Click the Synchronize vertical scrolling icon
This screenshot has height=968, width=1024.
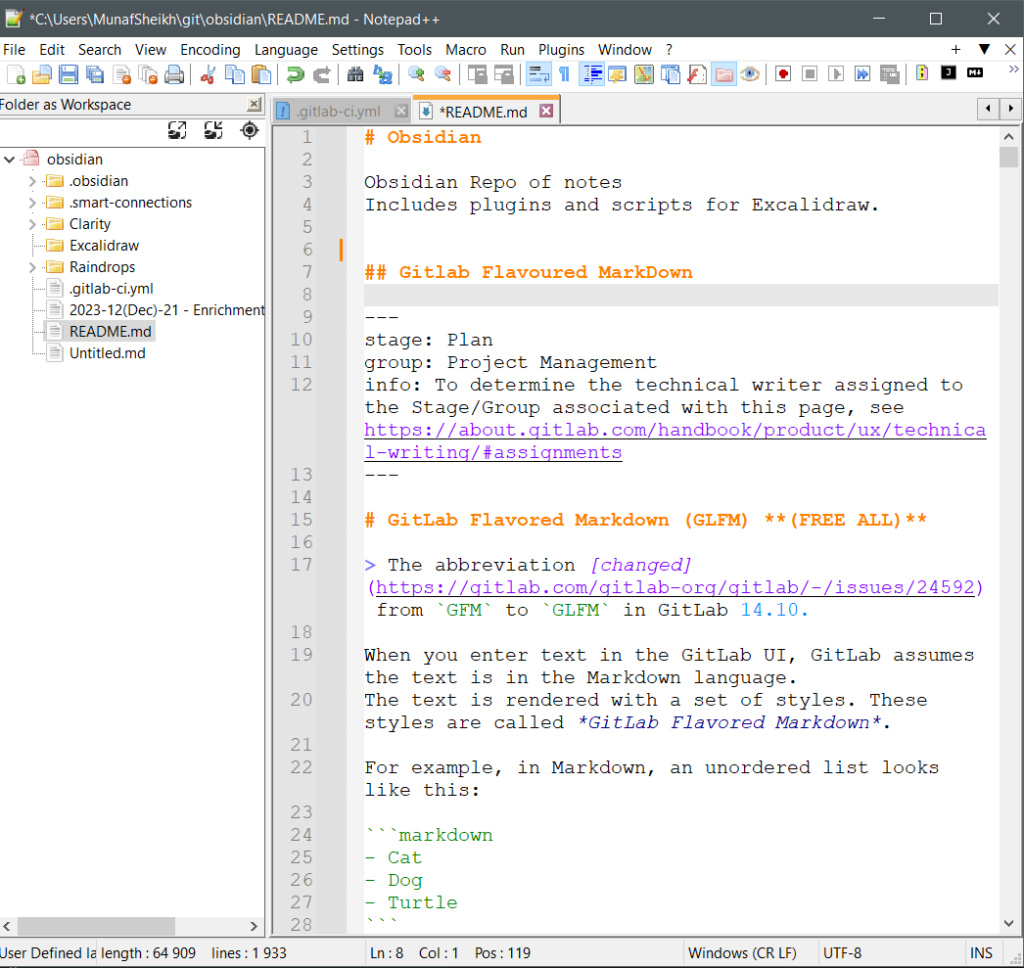point(477,75)
